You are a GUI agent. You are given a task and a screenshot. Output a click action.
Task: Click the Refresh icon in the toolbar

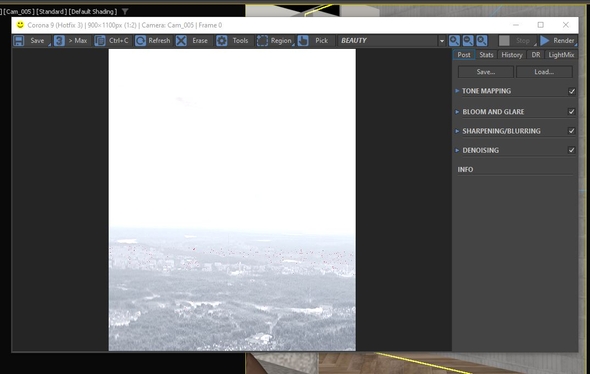click(140, 41)
